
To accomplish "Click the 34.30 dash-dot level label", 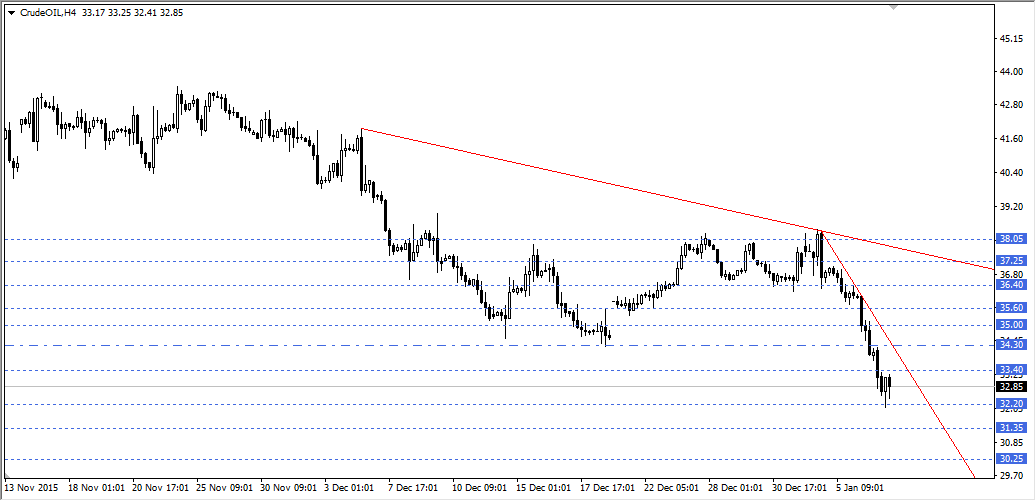I will [x=1011, y=345].
